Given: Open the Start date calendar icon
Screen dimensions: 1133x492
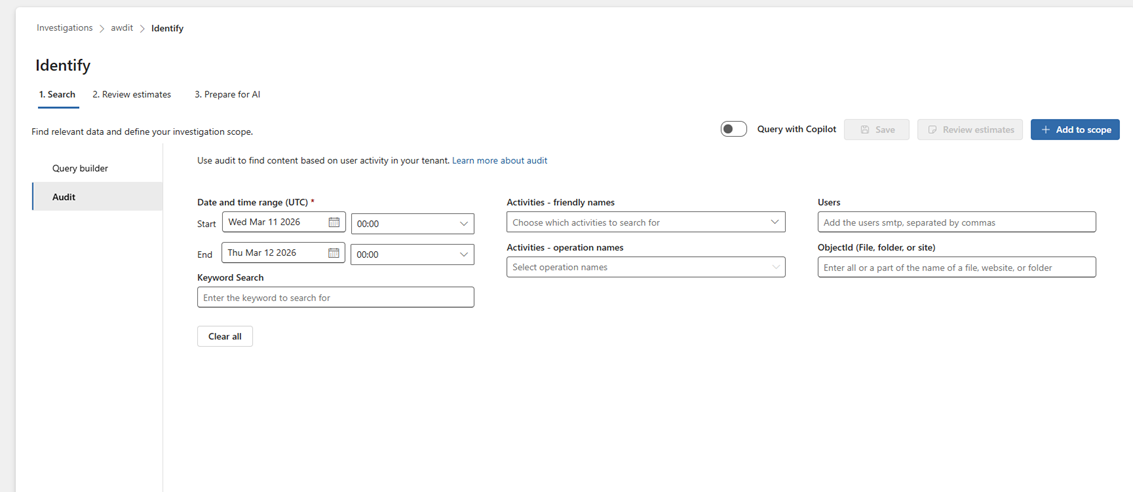Looking at the screenshot, I should point(334,223).
